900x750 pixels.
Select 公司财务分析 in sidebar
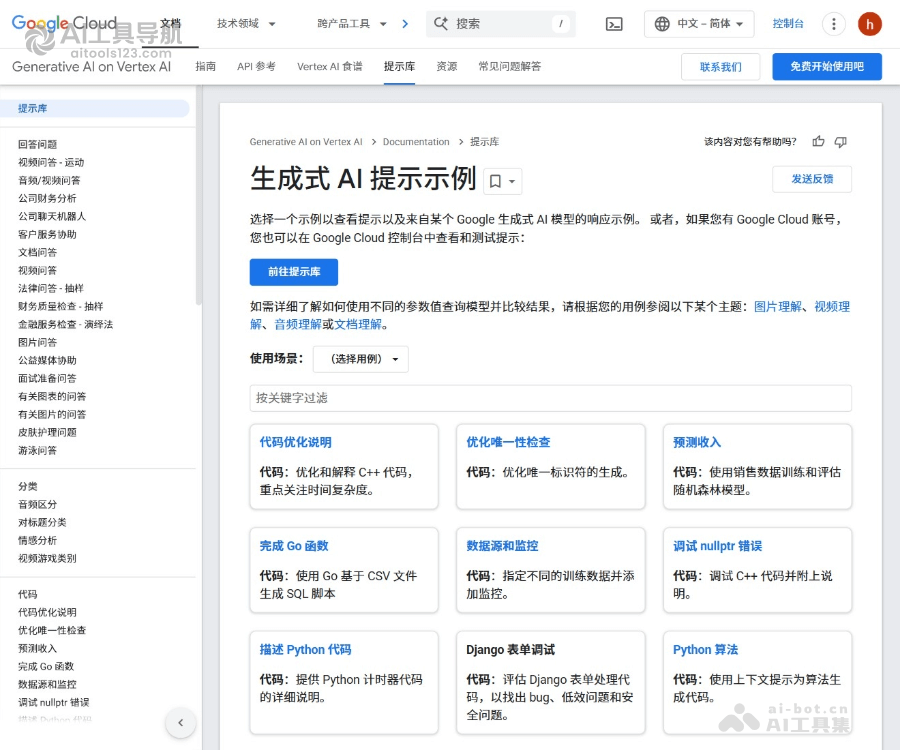[47, 199]
